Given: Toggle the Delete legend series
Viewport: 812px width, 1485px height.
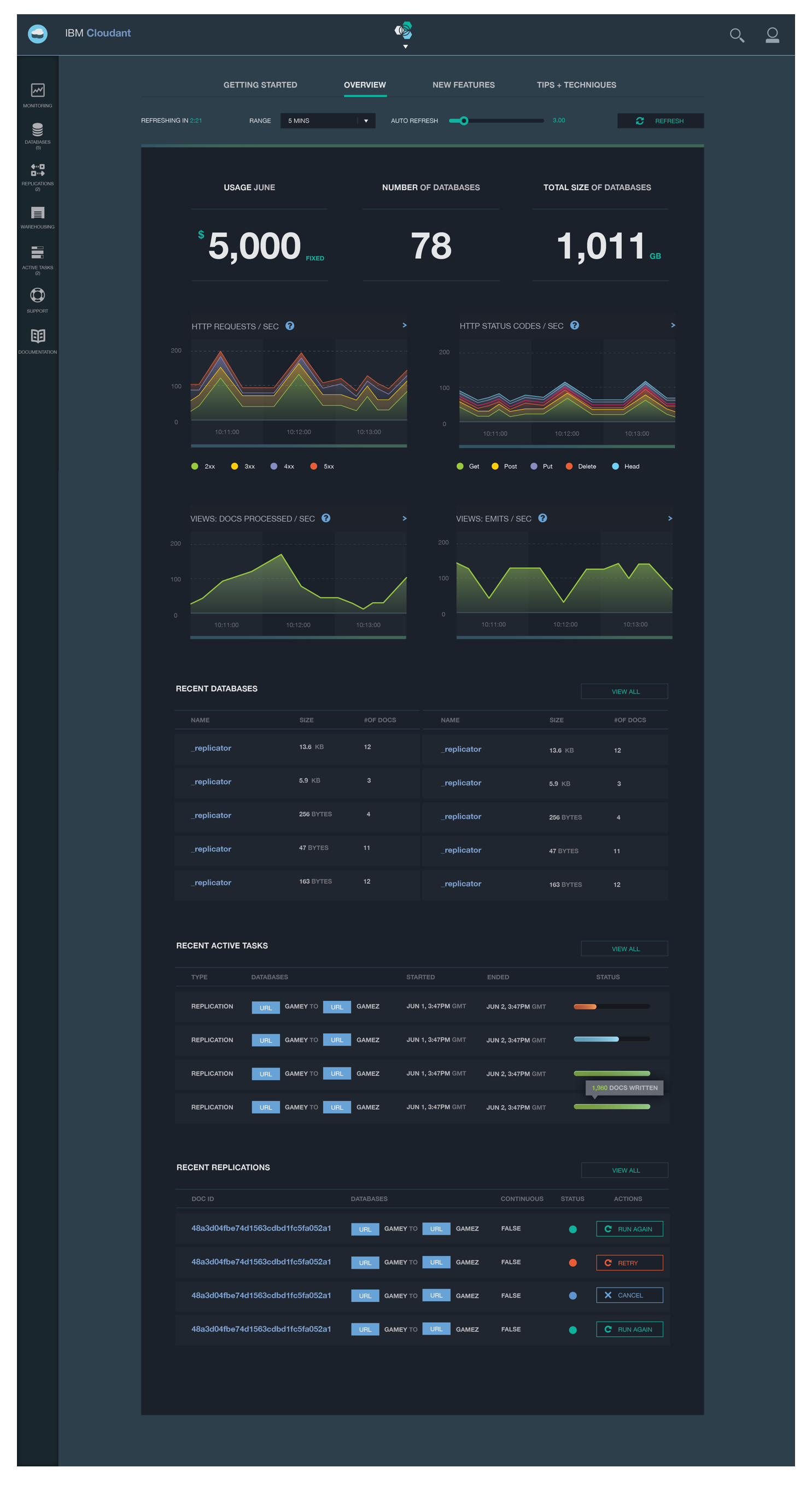Looking at the screenshot, I should [x=581, y=467].
